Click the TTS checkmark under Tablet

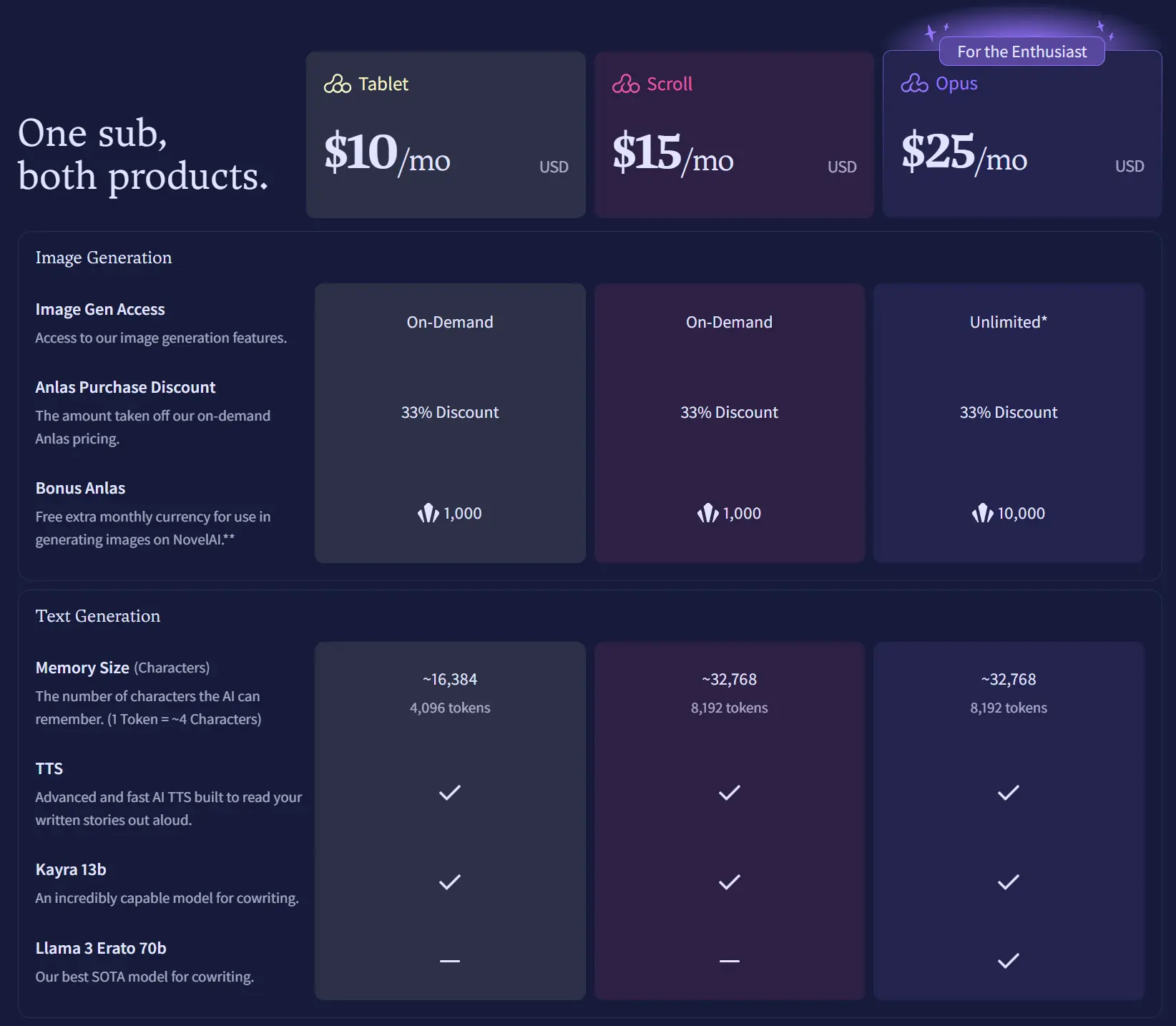450,793
